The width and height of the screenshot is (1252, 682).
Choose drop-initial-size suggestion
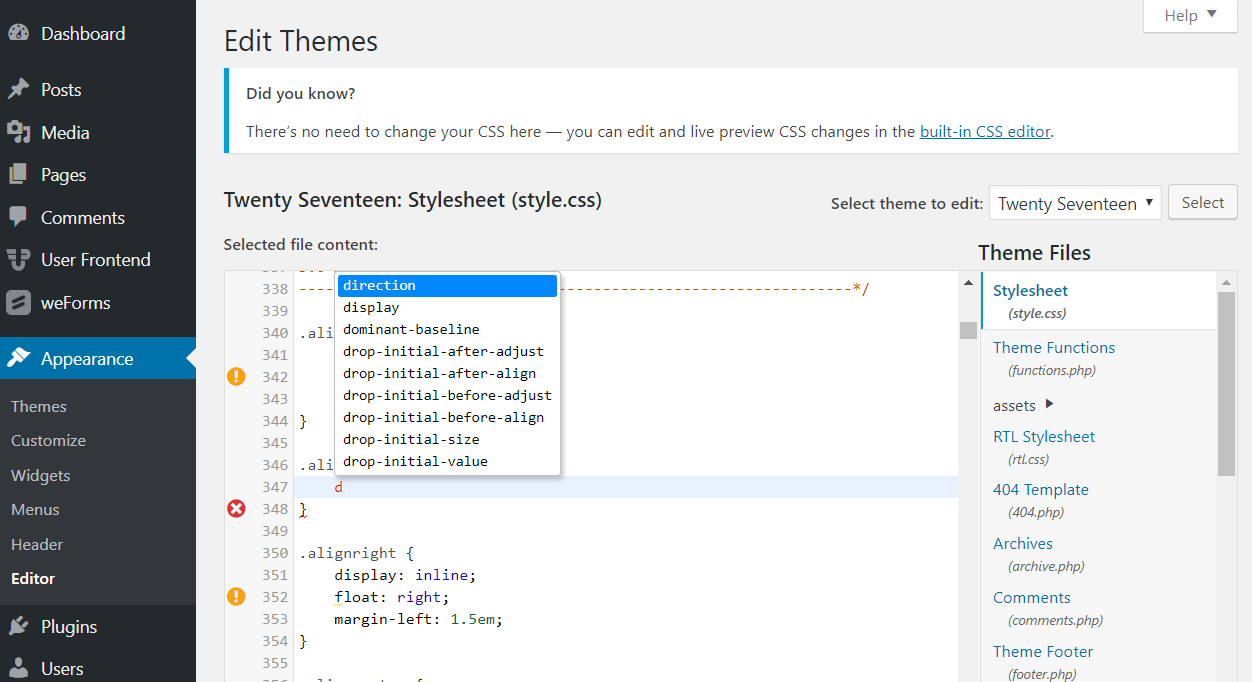click(447, 439)
